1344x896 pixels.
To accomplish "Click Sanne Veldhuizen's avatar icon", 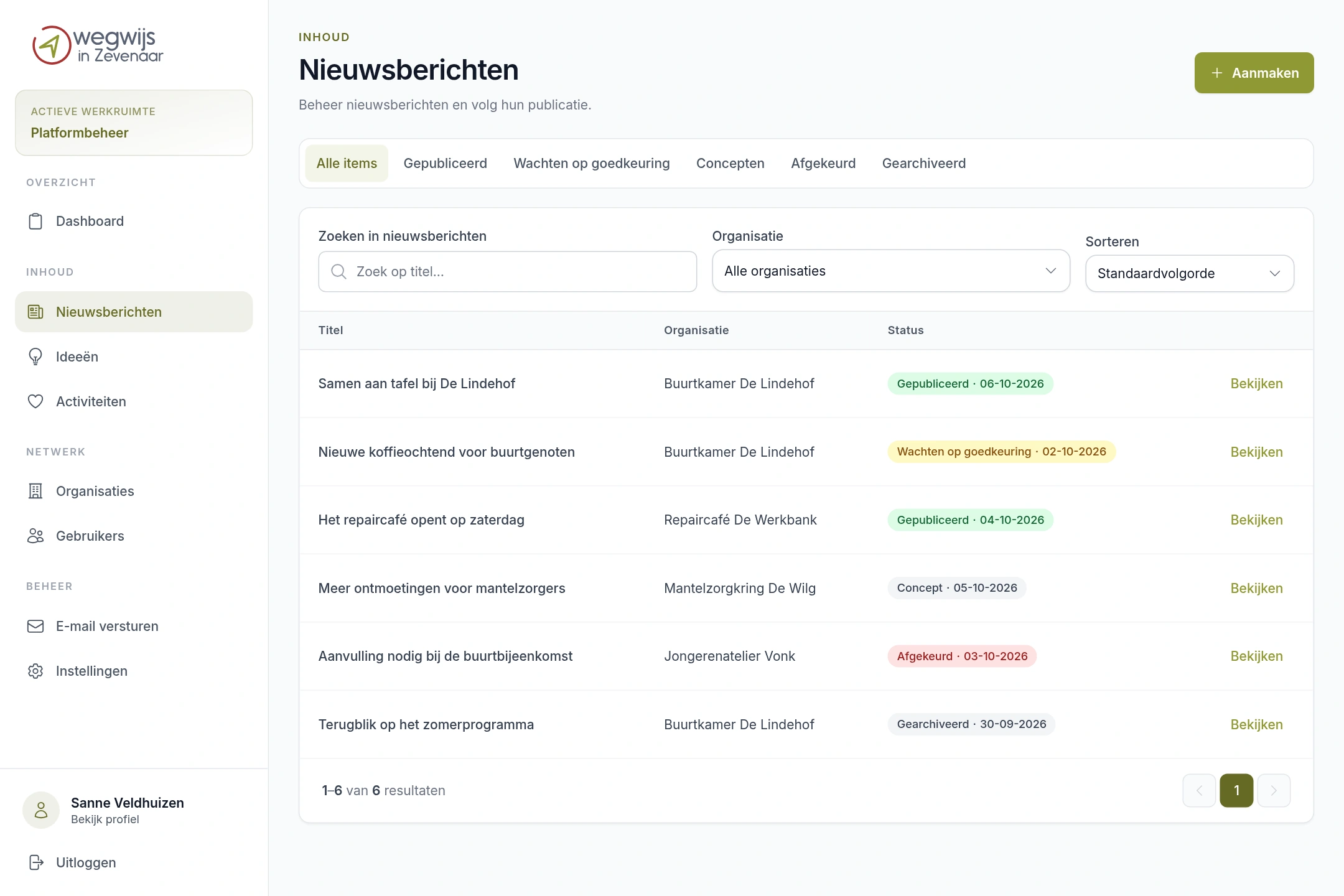I will click(x=41, y=810).
